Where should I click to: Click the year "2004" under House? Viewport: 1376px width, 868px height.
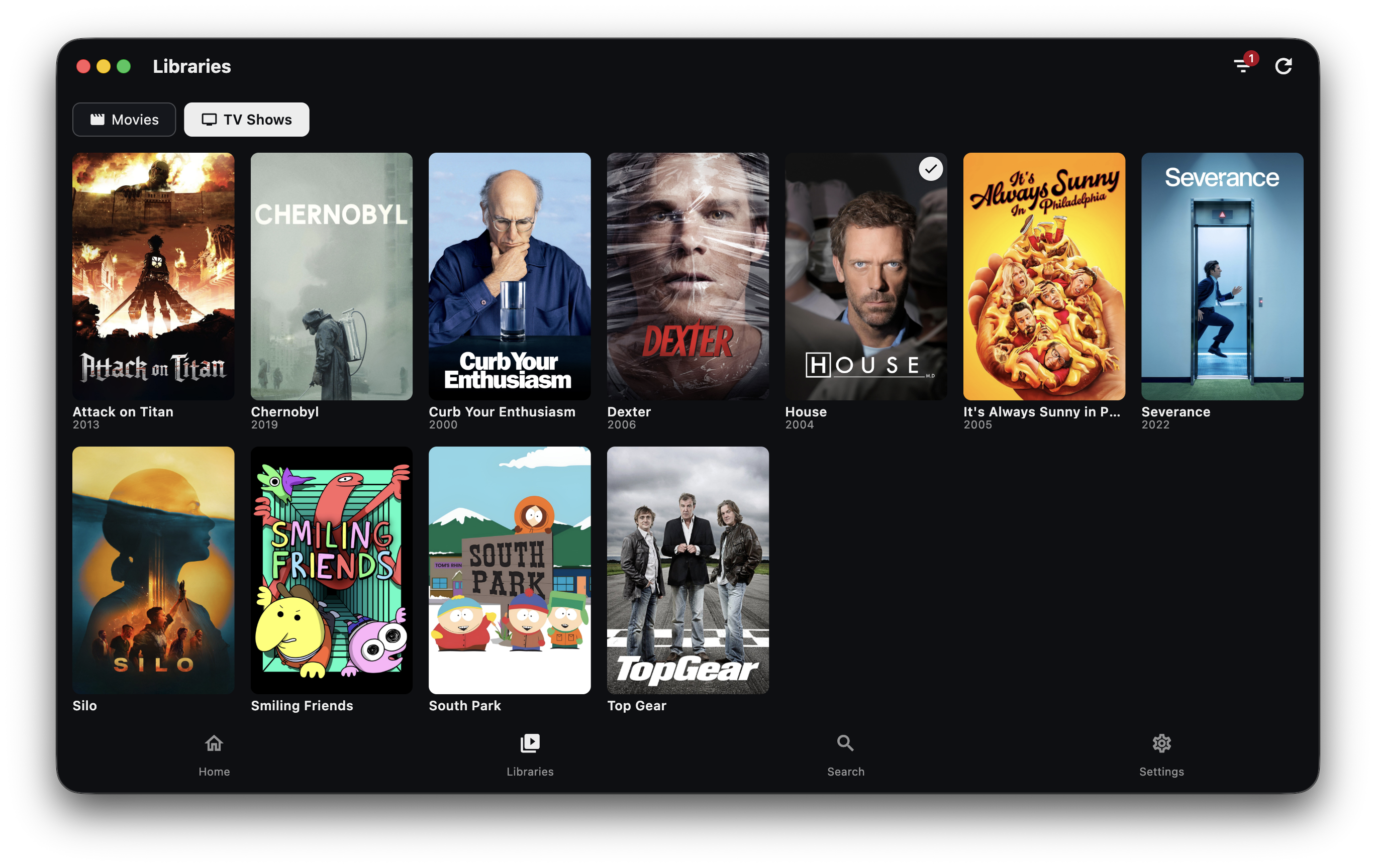[x=800, y=425]
